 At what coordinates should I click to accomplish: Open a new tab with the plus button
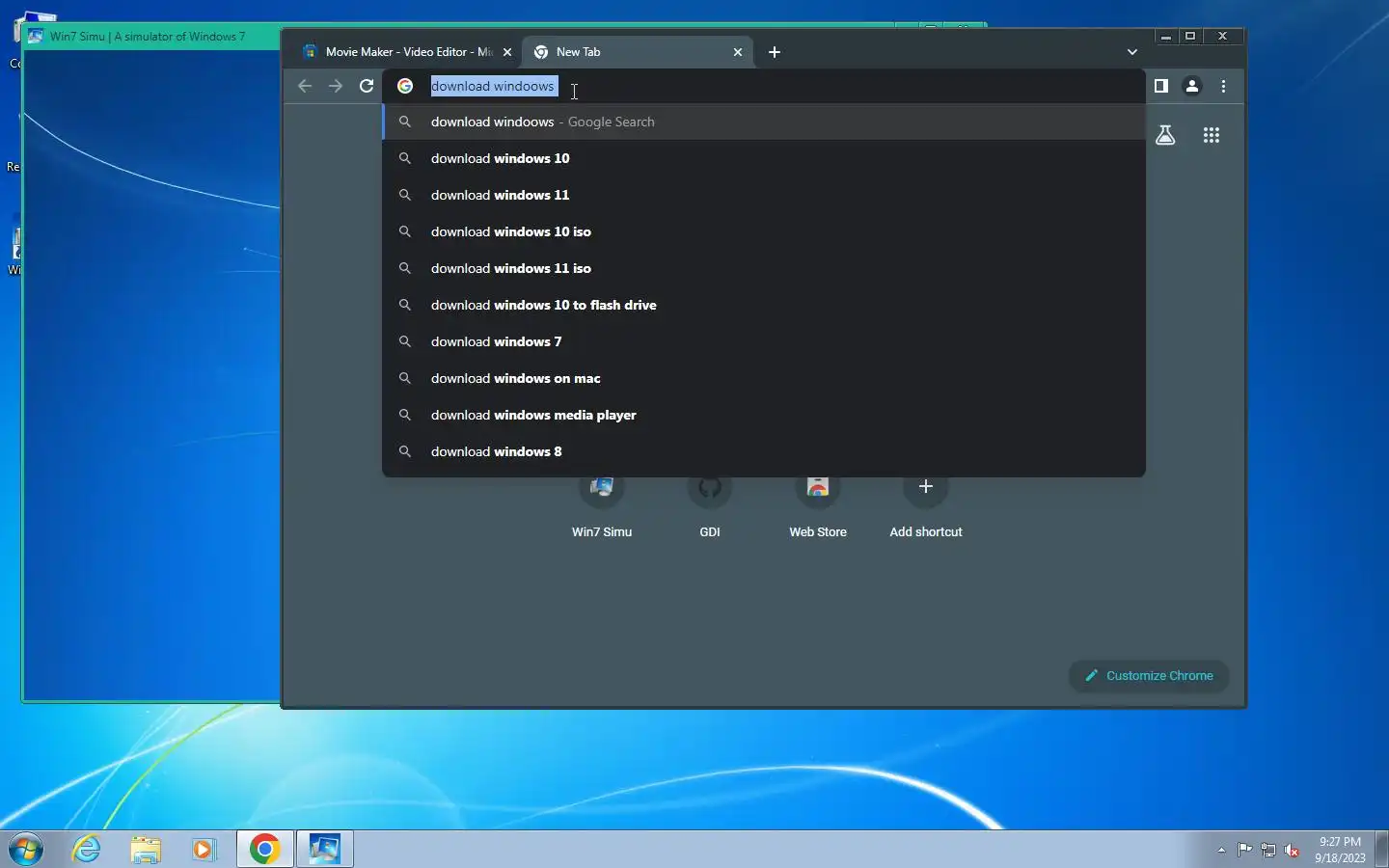pyautogui.click(x=775, y=52)
